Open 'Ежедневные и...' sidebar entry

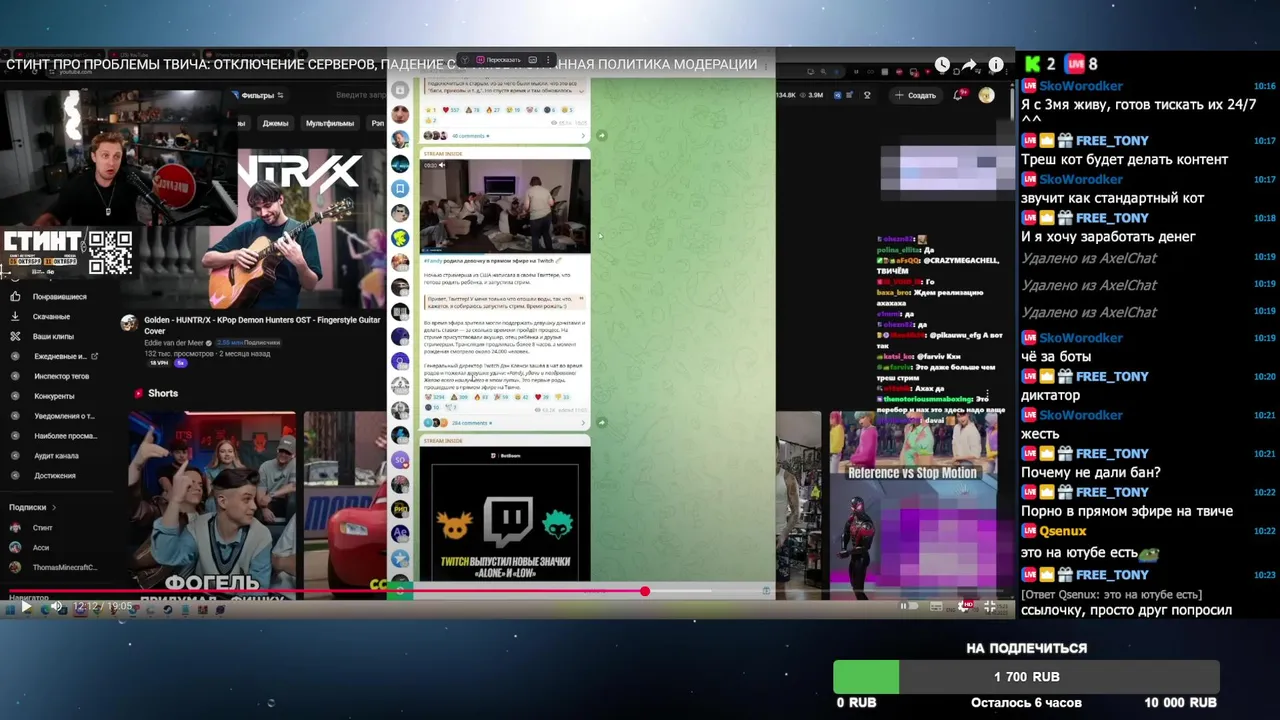[x=60, y=356]
